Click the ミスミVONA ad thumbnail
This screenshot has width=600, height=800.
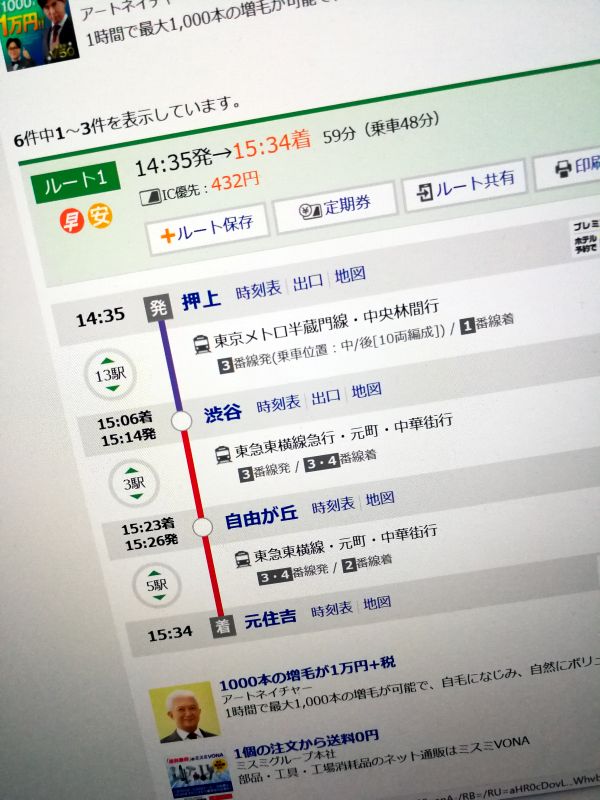(199, 773)
